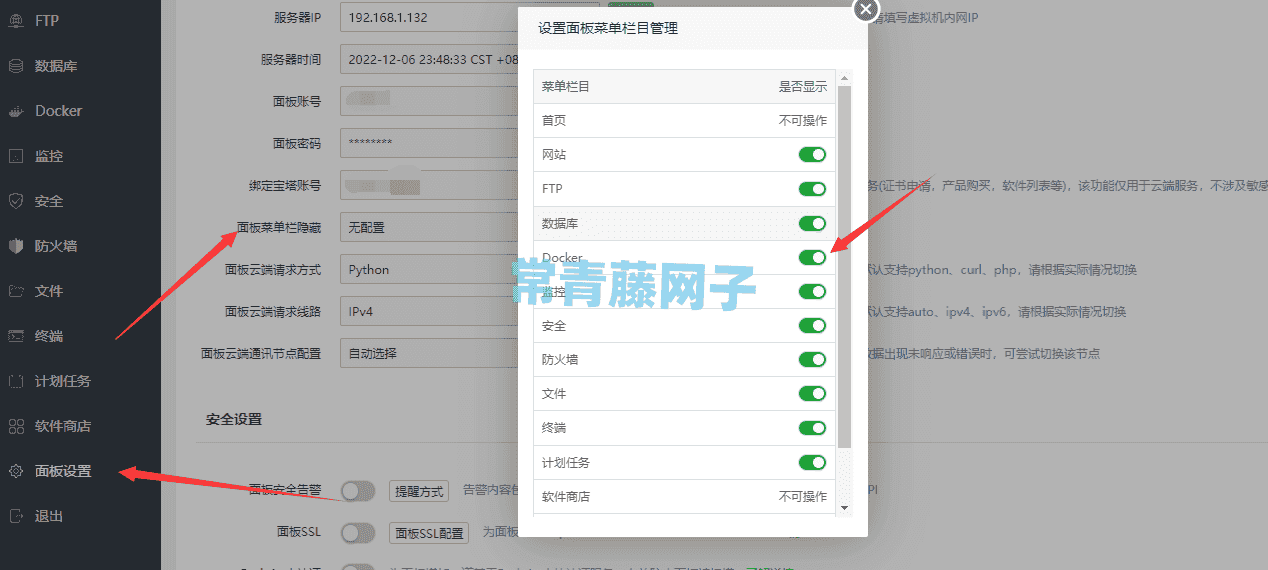
Task: Open the 面板云端请求线路 IPv4 dropdown
Action: click(428, 312)
